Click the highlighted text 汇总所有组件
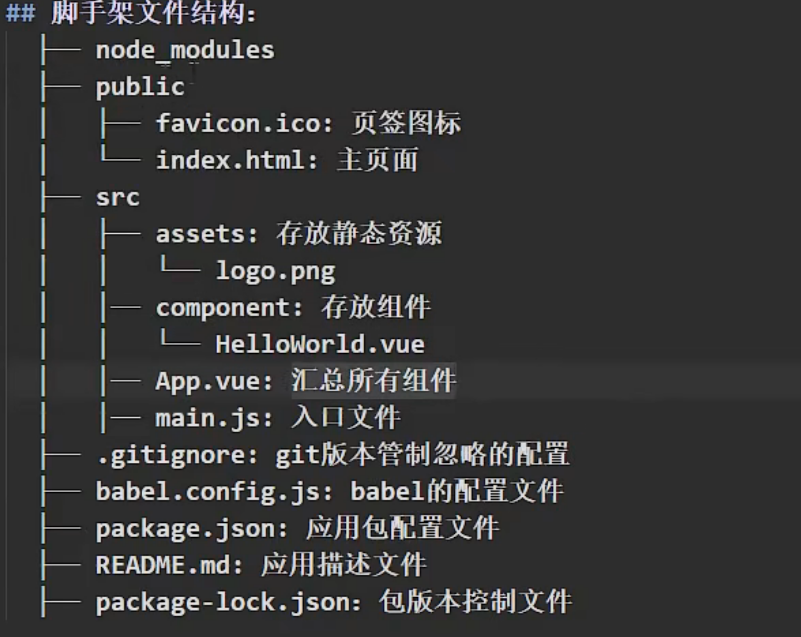This screenshot has height=637, width=801. (x=373, y=381)
